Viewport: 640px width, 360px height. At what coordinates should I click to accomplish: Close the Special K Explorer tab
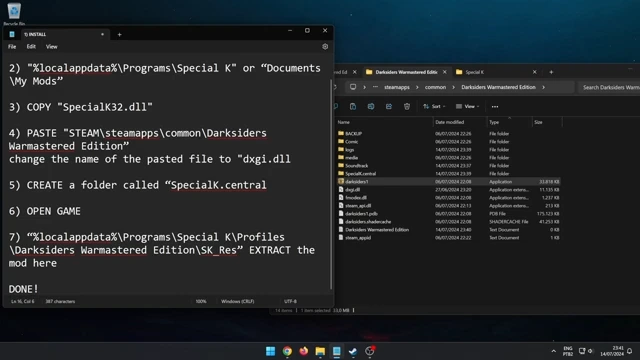pyautogui.click(x=535, y=72)
